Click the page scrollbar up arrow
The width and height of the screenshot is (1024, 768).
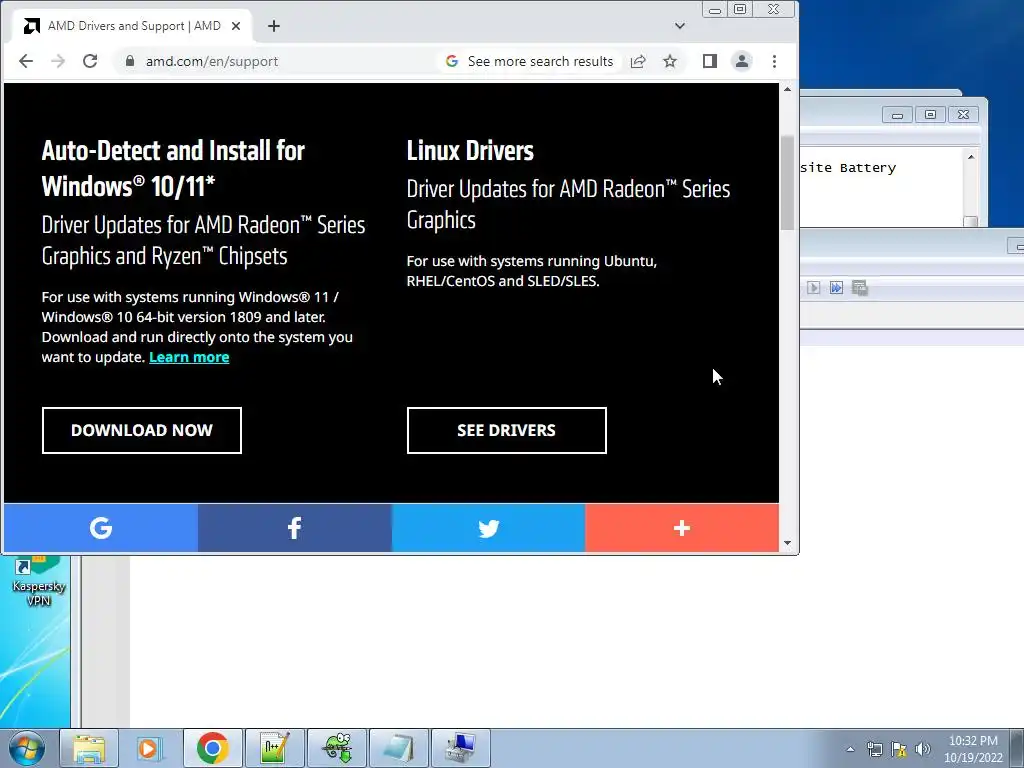coord(788,89)
